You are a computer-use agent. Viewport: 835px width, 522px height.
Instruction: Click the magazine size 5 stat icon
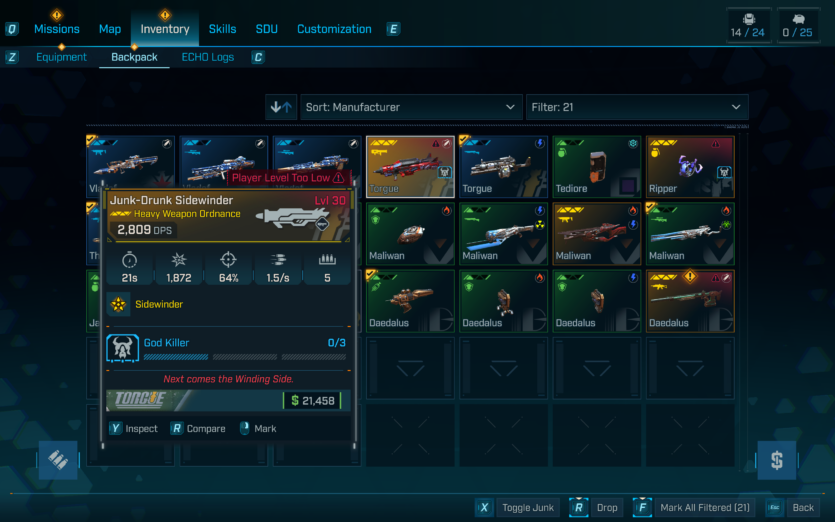(x=327, y=260)
